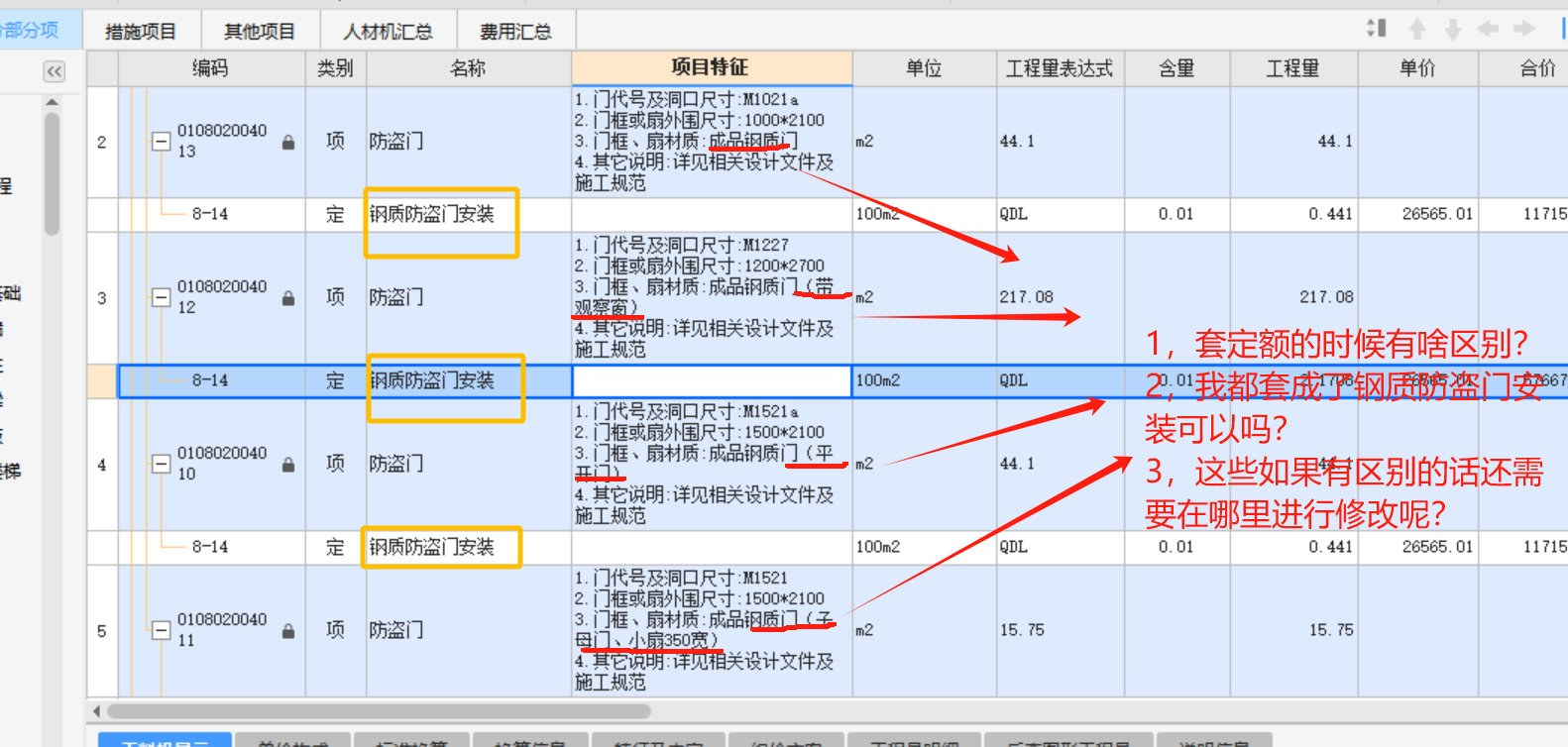
Task: Click the 含量 column header
Action: click(x=1176, y=68)
